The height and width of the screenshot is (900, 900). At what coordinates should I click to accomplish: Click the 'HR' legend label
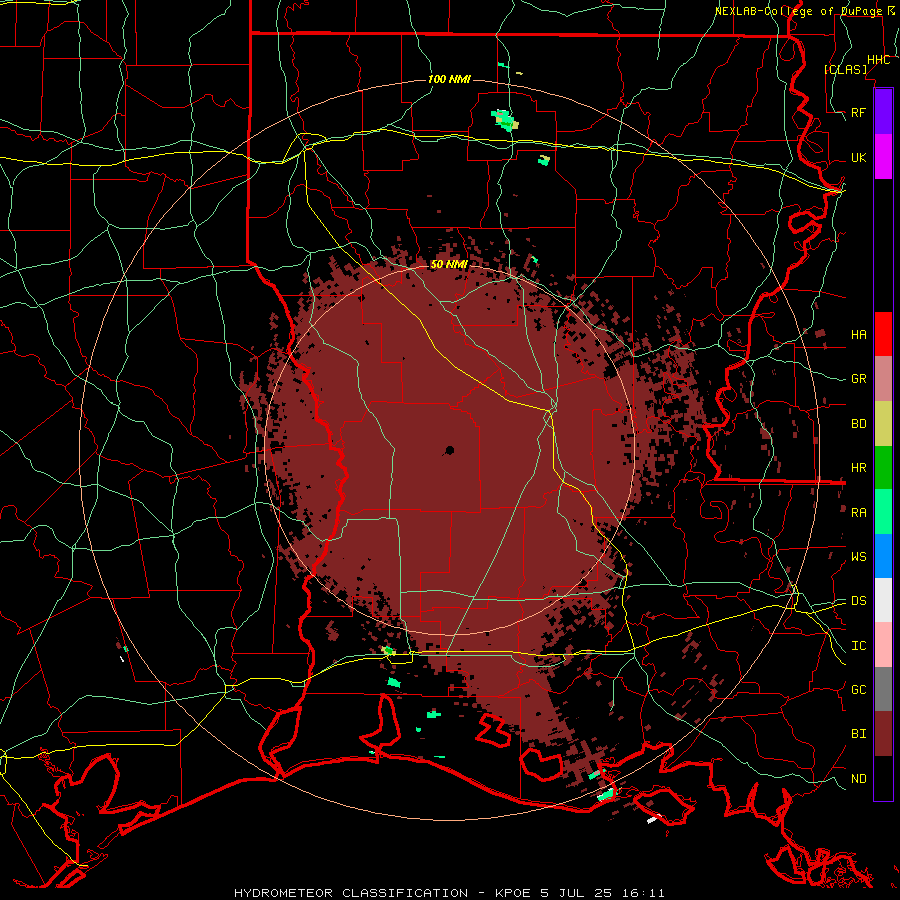point(858,468)
